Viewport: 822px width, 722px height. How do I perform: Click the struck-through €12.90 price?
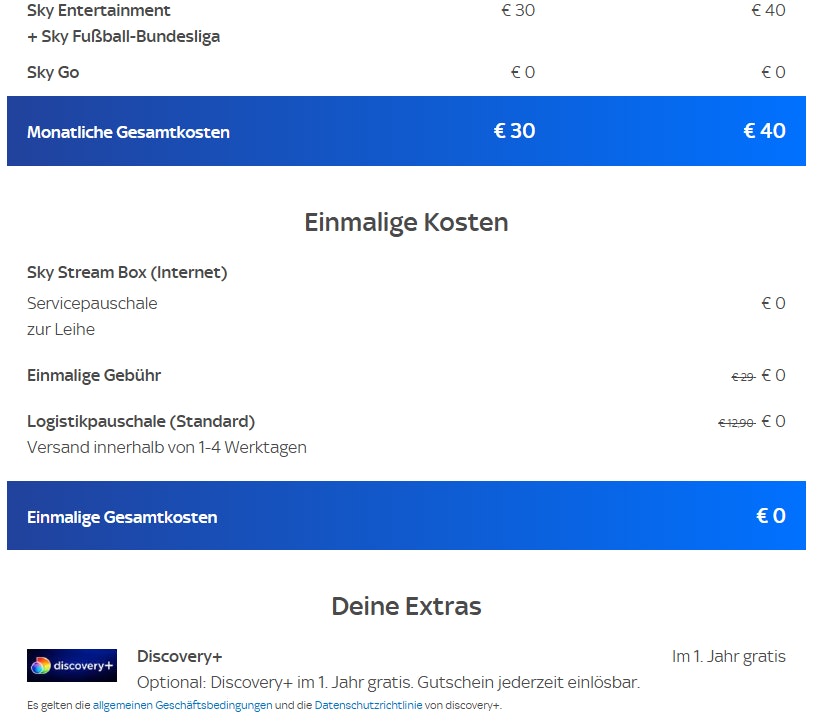click(736, 423)
